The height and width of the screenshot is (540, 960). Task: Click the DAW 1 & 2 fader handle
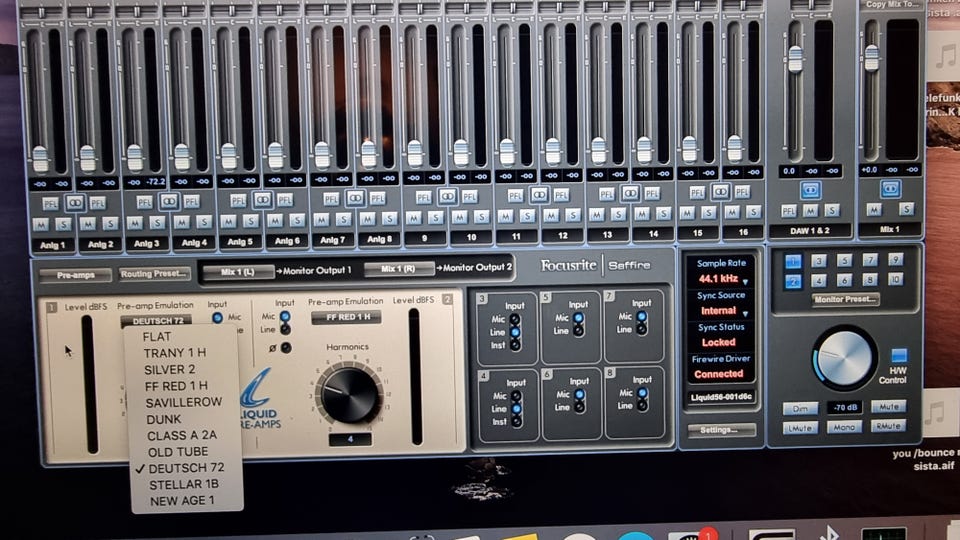795,59
